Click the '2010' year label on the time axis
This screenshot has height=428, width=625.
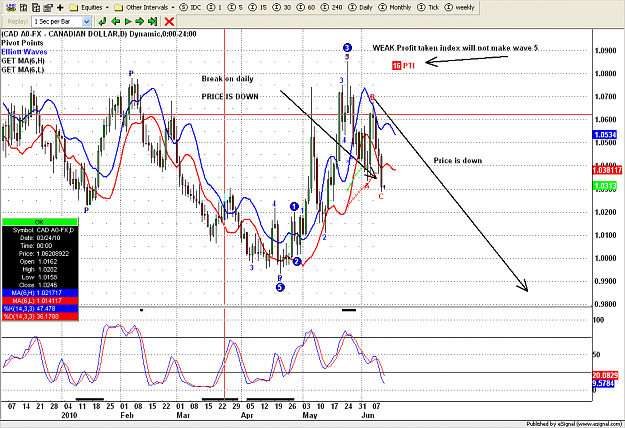click(x=69, y=415)
